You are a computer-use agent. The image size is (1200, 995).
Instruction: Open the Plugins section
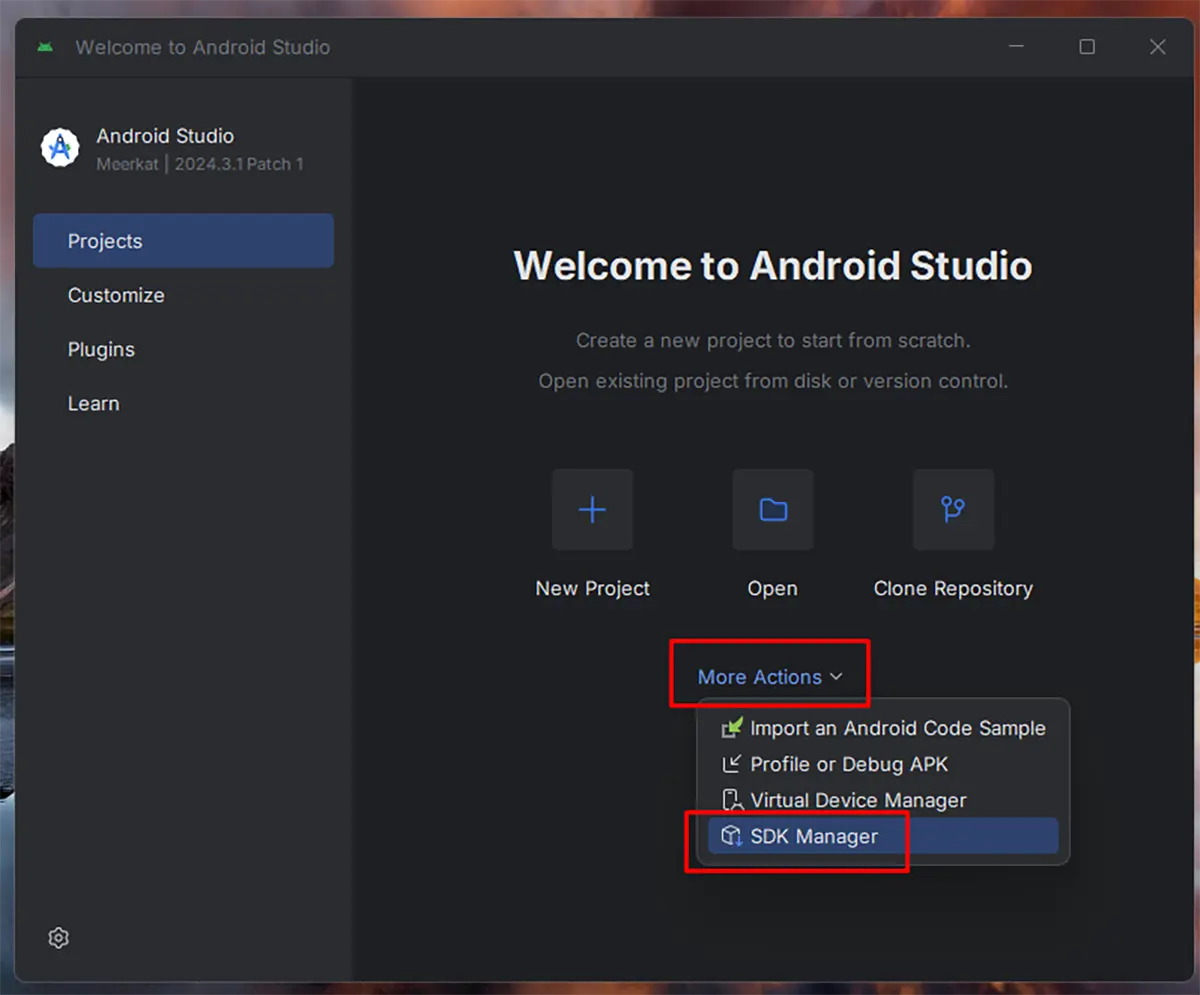pos(101,349)
